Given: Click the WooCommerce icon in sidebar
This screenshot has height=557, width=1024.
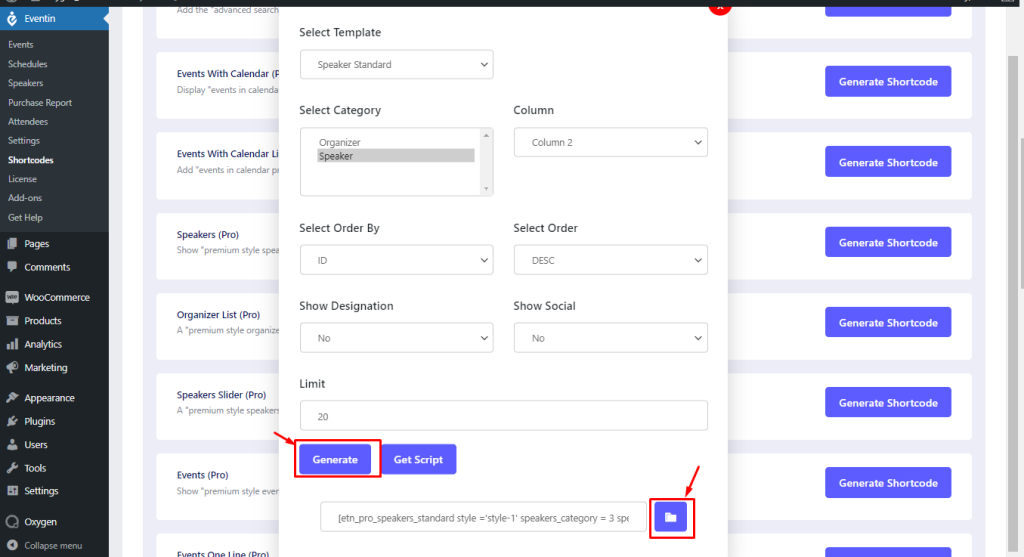Looking at the screenshot, I should (12, 297).
